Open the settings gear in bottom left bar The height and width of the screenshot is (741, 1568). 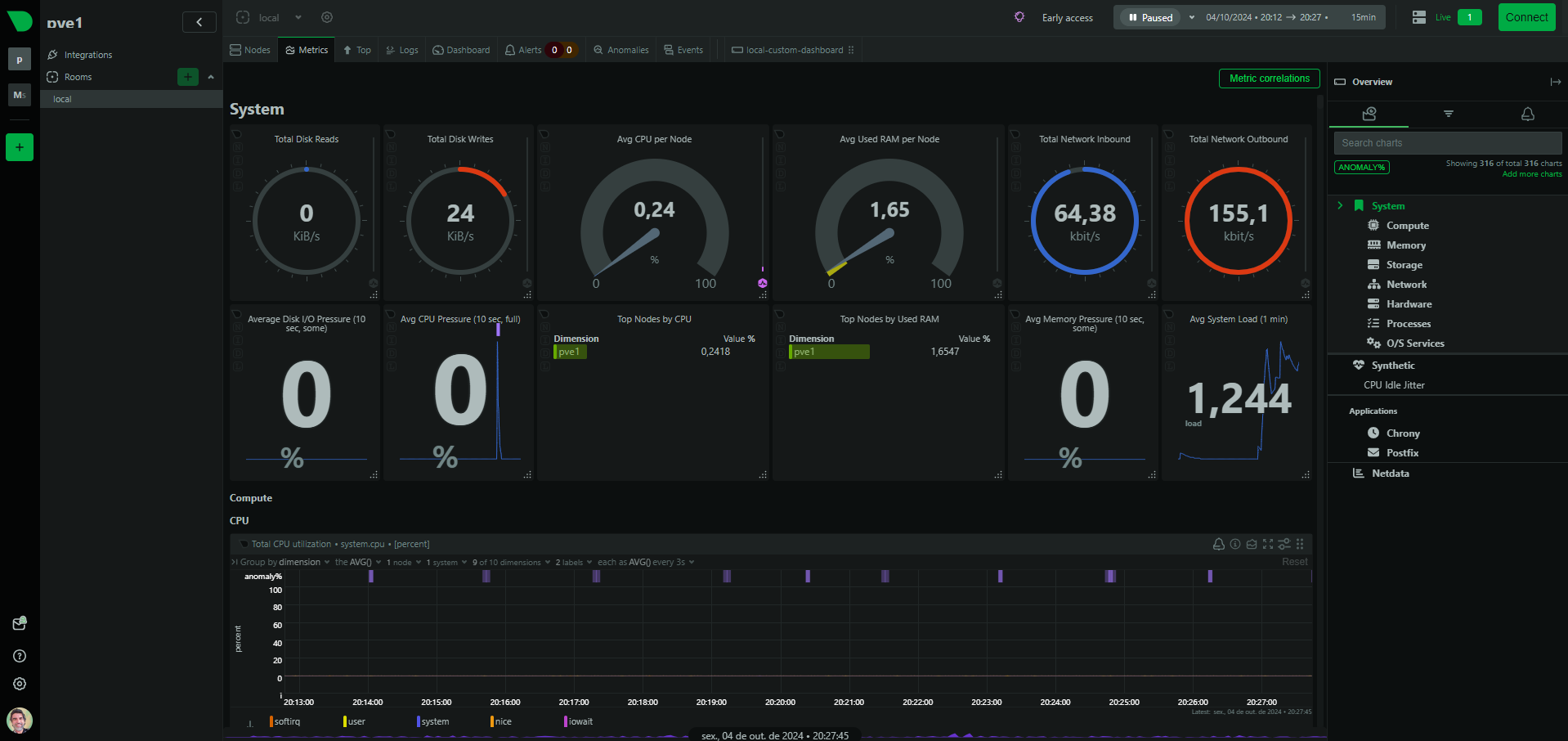point(20,684)
